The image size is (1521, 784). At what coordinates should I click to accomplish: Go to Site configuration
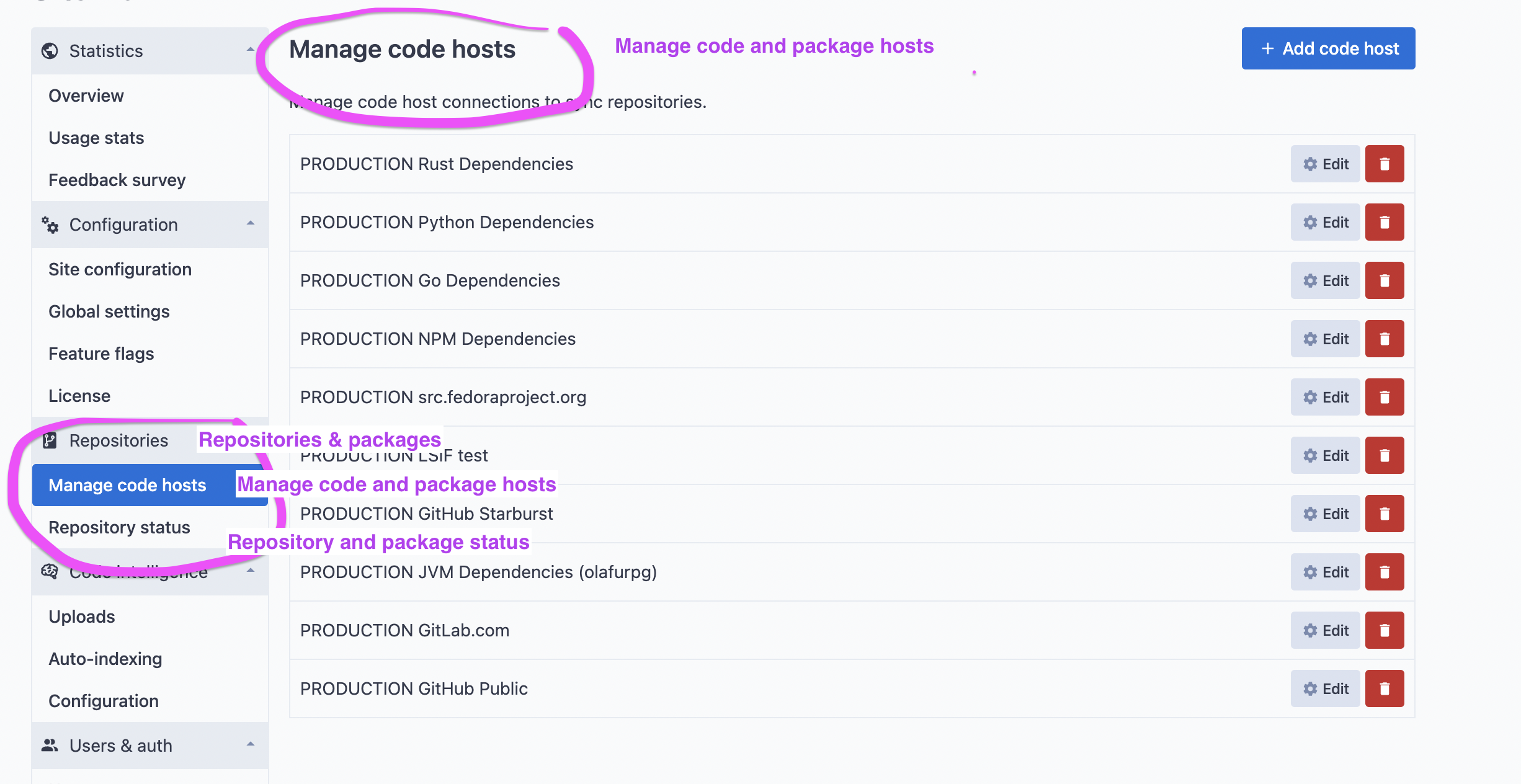click(120, 269)
